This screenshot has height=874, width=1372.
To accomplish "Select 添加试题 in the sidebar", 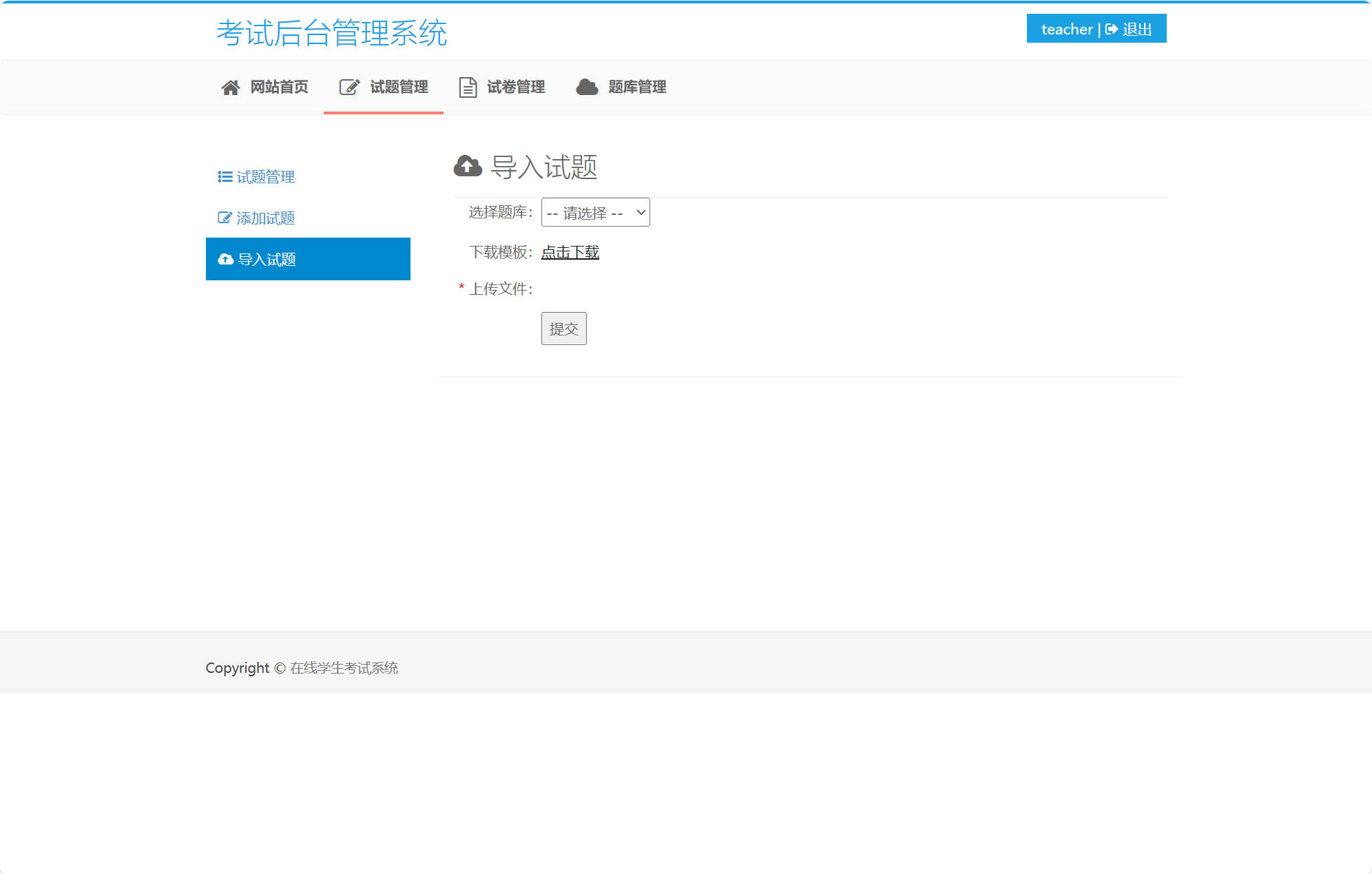I will [266, 218].
